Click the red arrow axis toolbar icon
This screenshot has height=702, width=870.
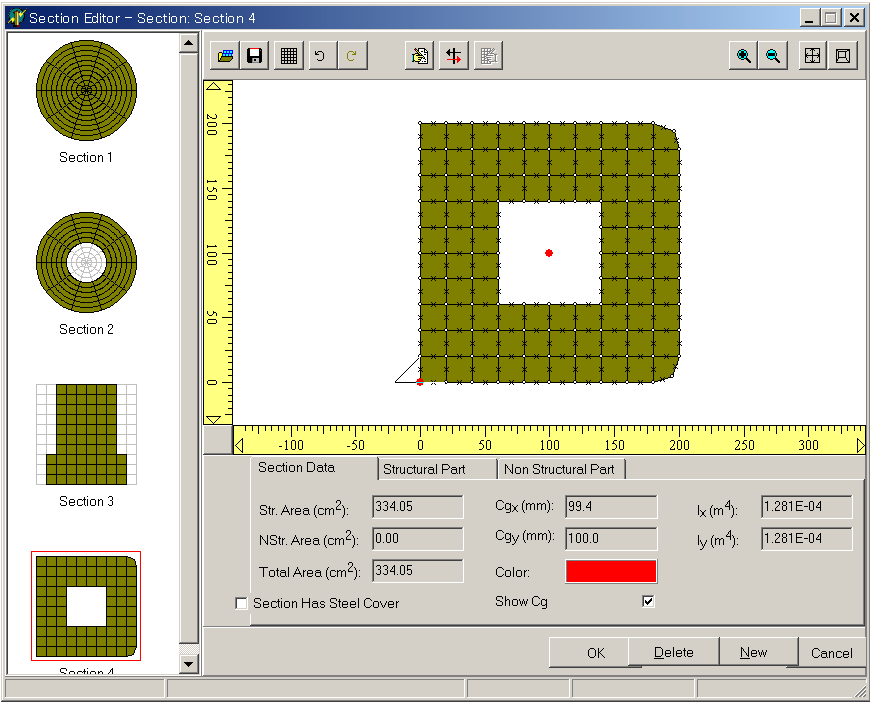[x=454, y=56]
